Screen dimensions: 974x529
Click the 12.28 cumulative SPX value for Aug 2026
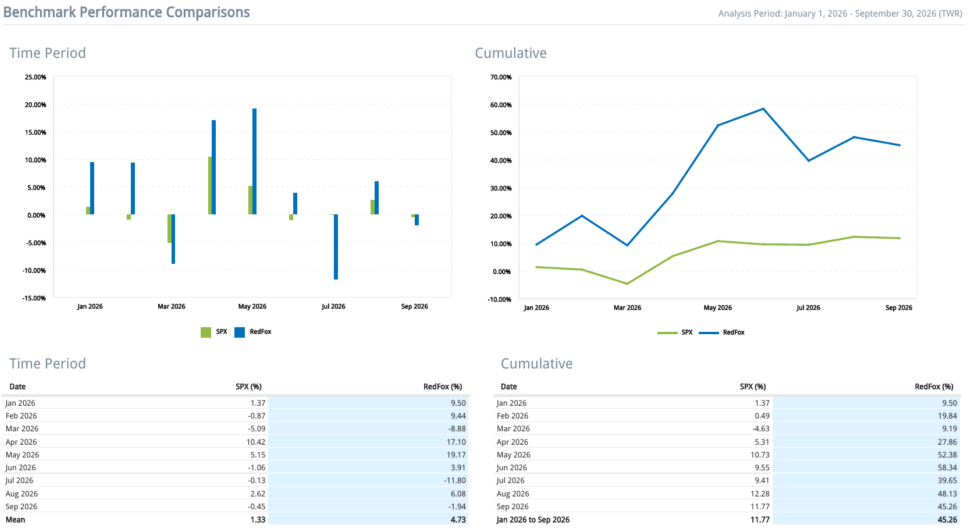760,494
